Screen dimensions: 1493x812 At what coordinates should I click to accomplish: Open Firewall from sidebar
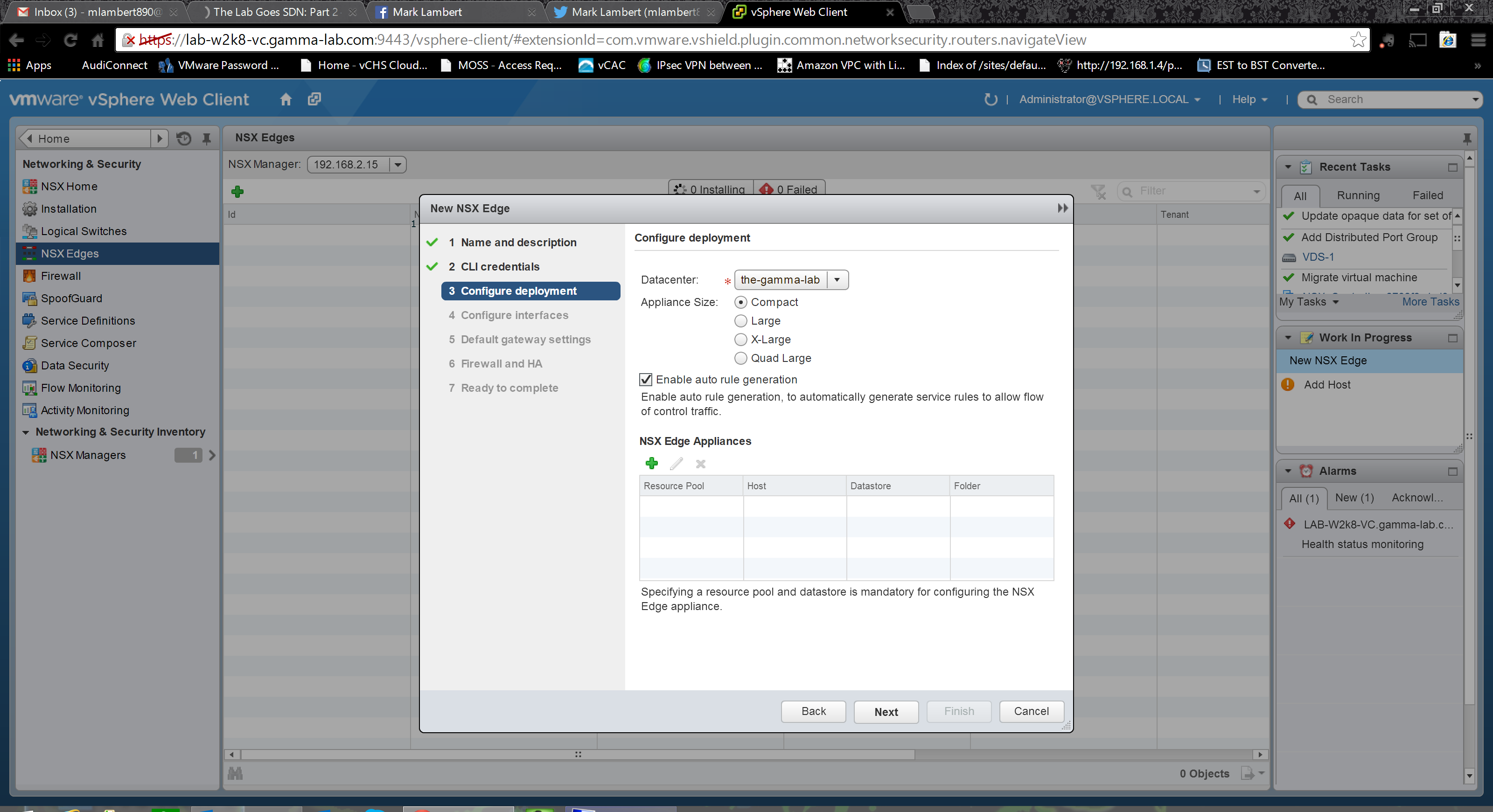(x=60, y=276)
